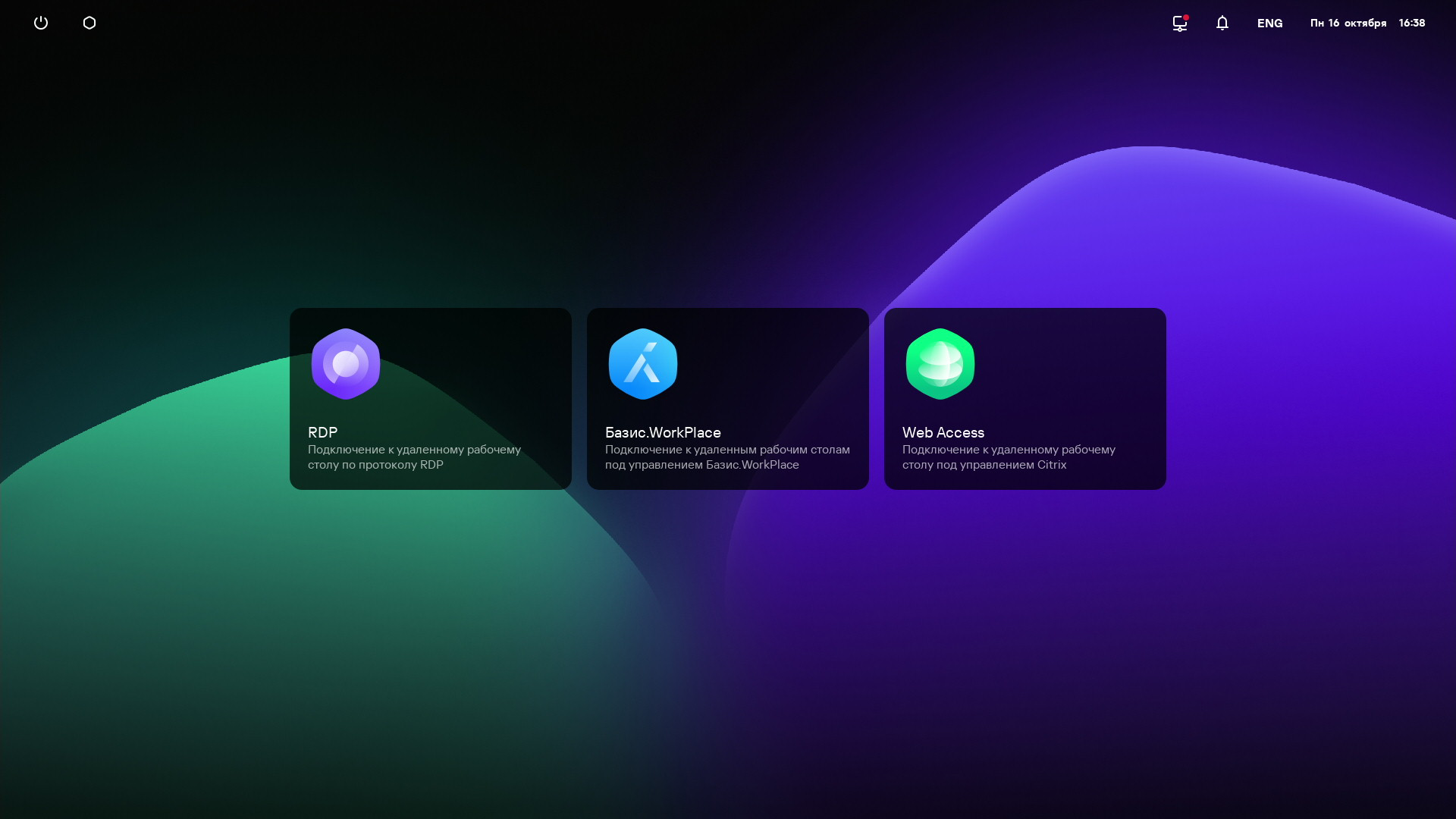
Task: Open the notifications bell
Action: coord(1222,23)
